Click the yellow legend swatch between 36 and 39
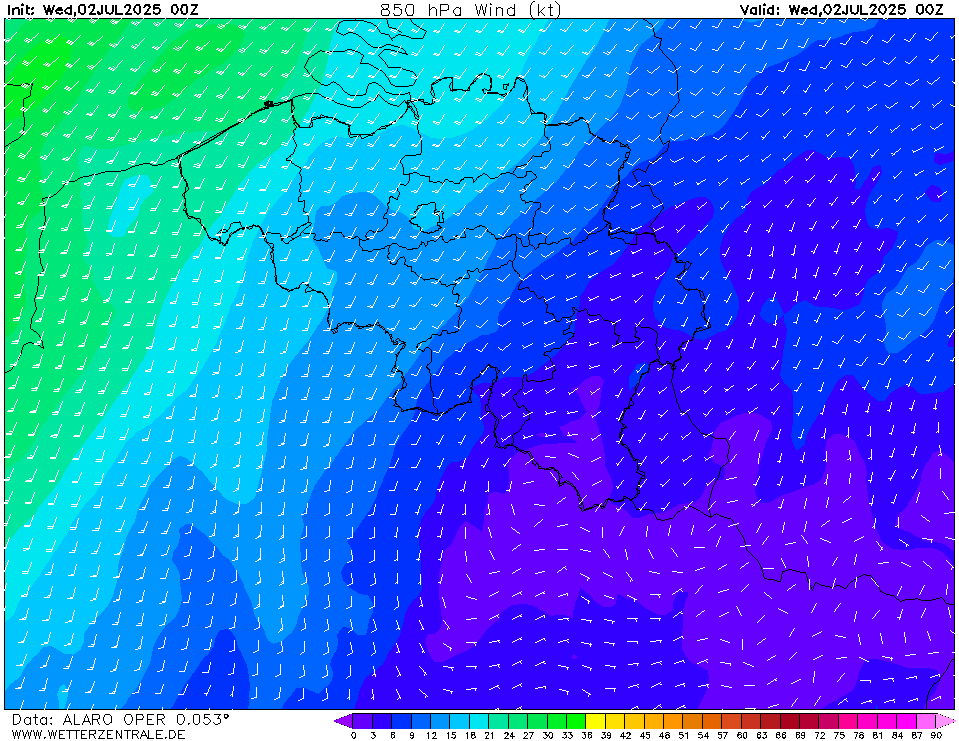Screen dimensions: 959x741 point(596,721)
